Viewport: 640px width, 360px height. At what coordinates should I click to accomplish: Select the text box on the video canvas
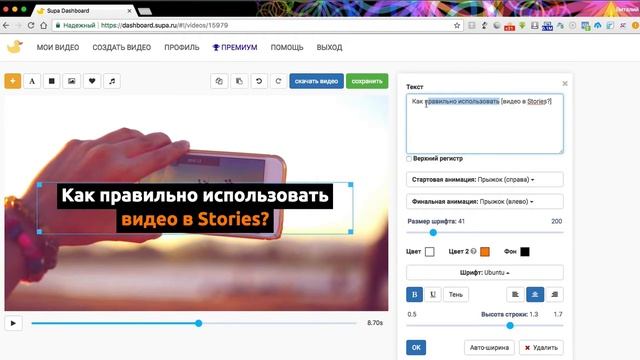coord(195,208)
